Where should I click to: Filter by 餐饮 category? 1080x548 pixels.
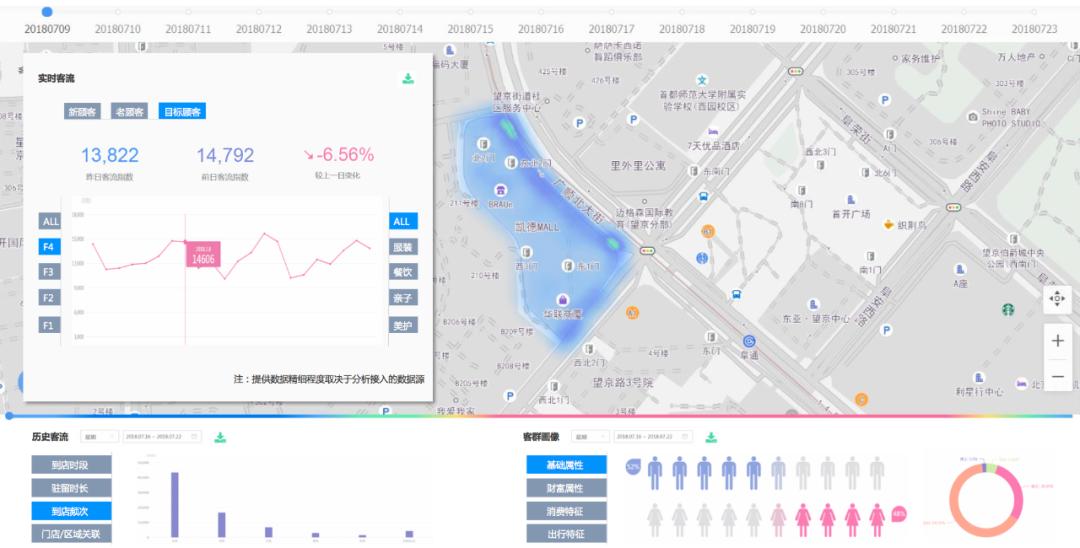click(403, 273)
